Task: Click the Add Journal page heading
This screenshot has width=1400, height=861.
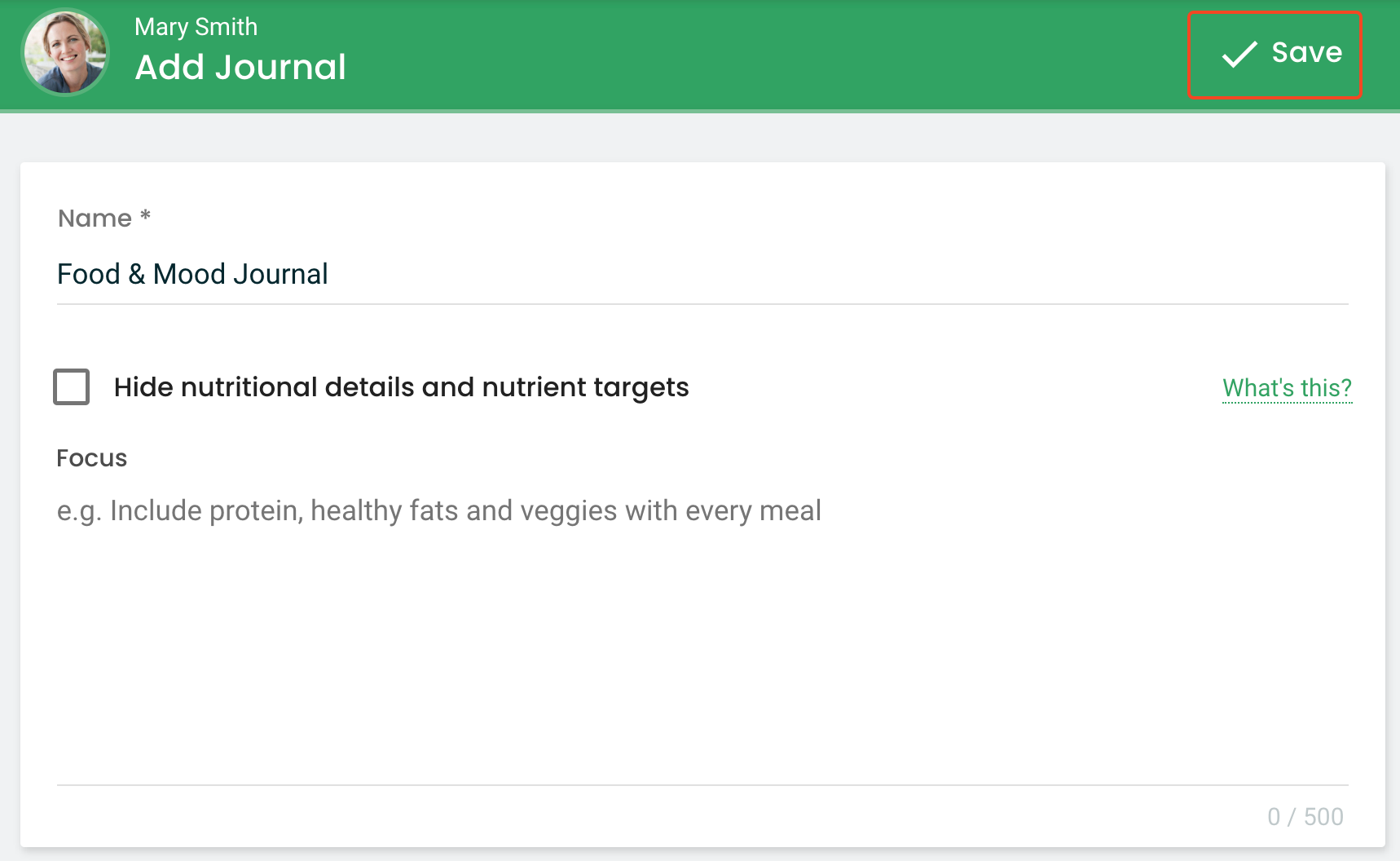Action: point(240,67)
